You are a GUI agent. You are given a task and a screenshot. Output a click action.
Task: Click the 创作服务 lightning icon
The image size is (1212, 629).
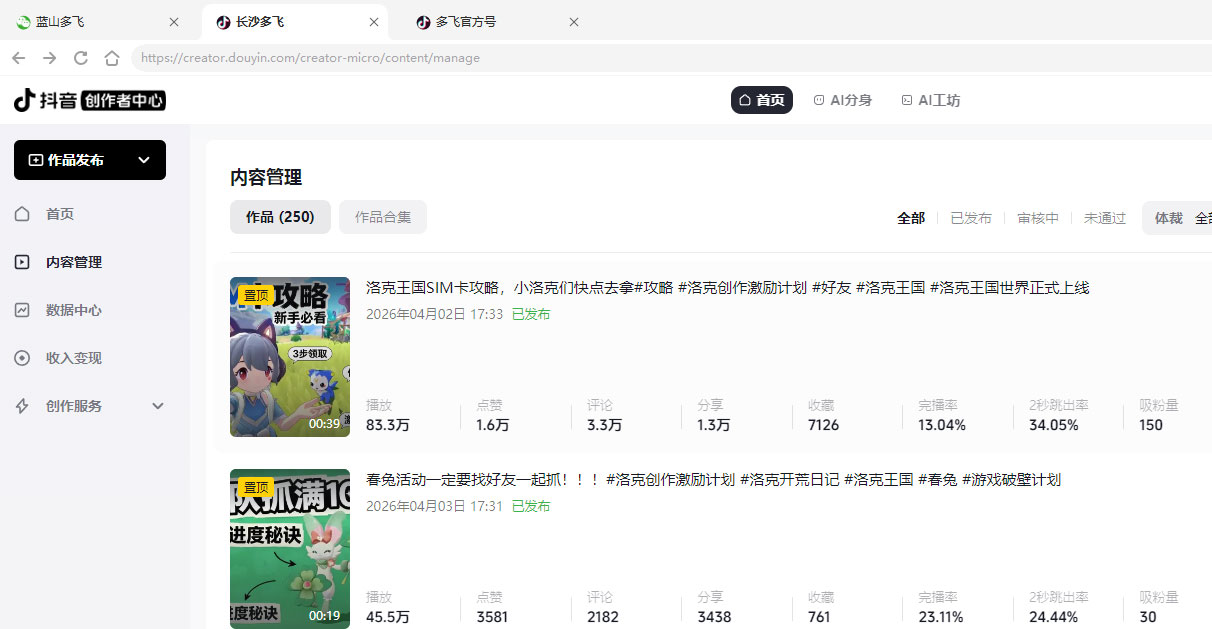pyautogui.click(x=22, y=406)
